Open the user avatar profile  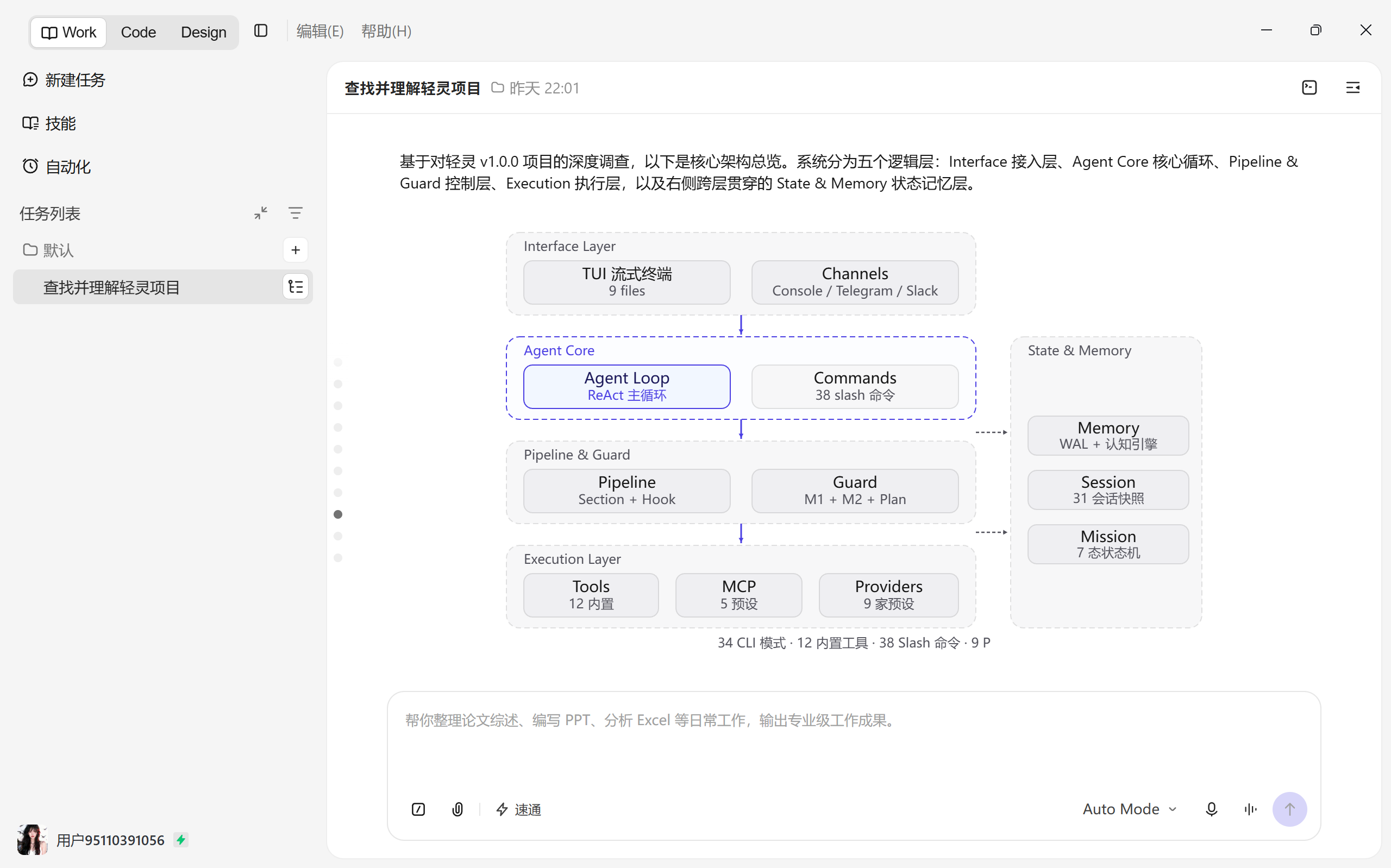pos(32,840)
